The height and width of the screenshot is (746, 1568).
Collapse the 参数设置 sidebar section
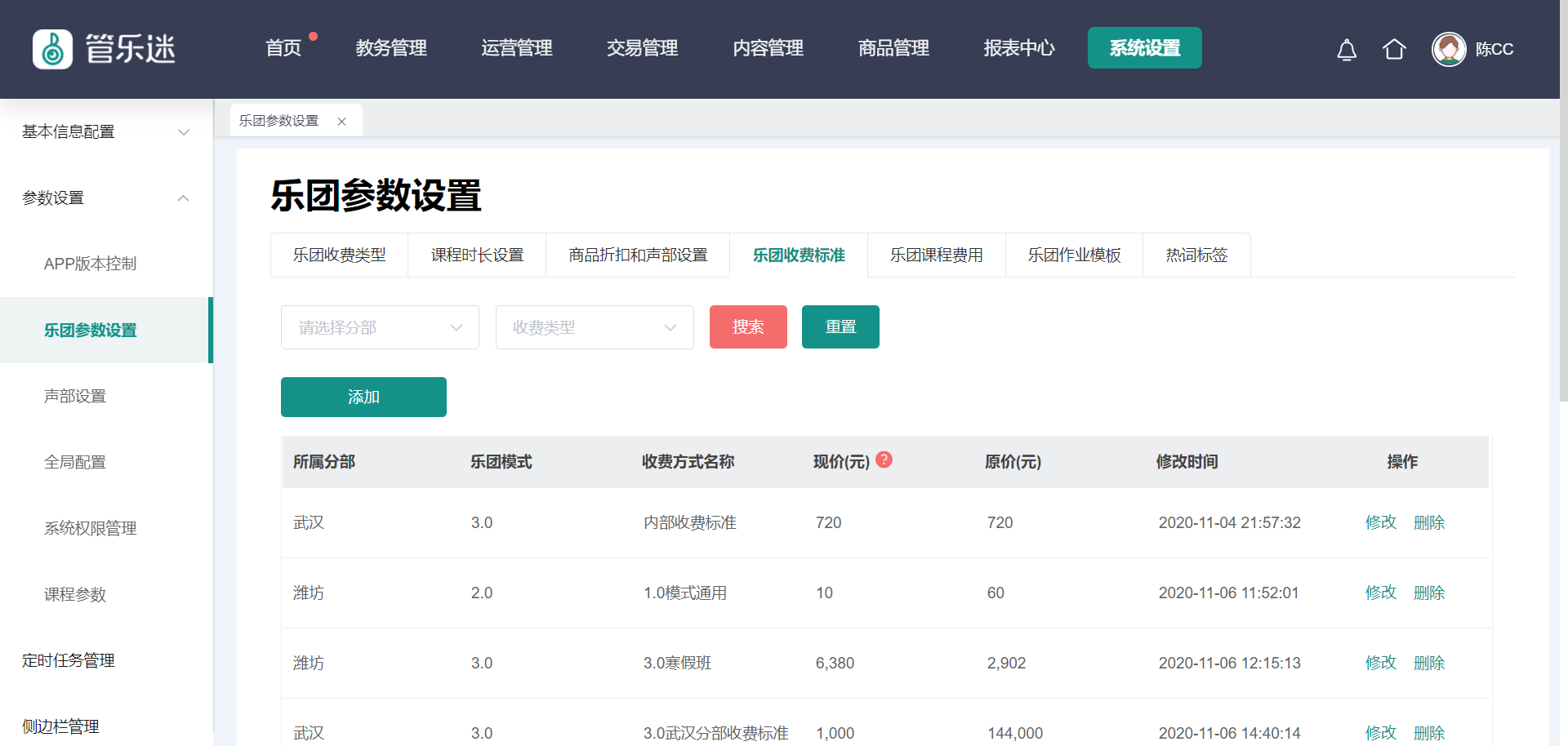coord(184,198)
